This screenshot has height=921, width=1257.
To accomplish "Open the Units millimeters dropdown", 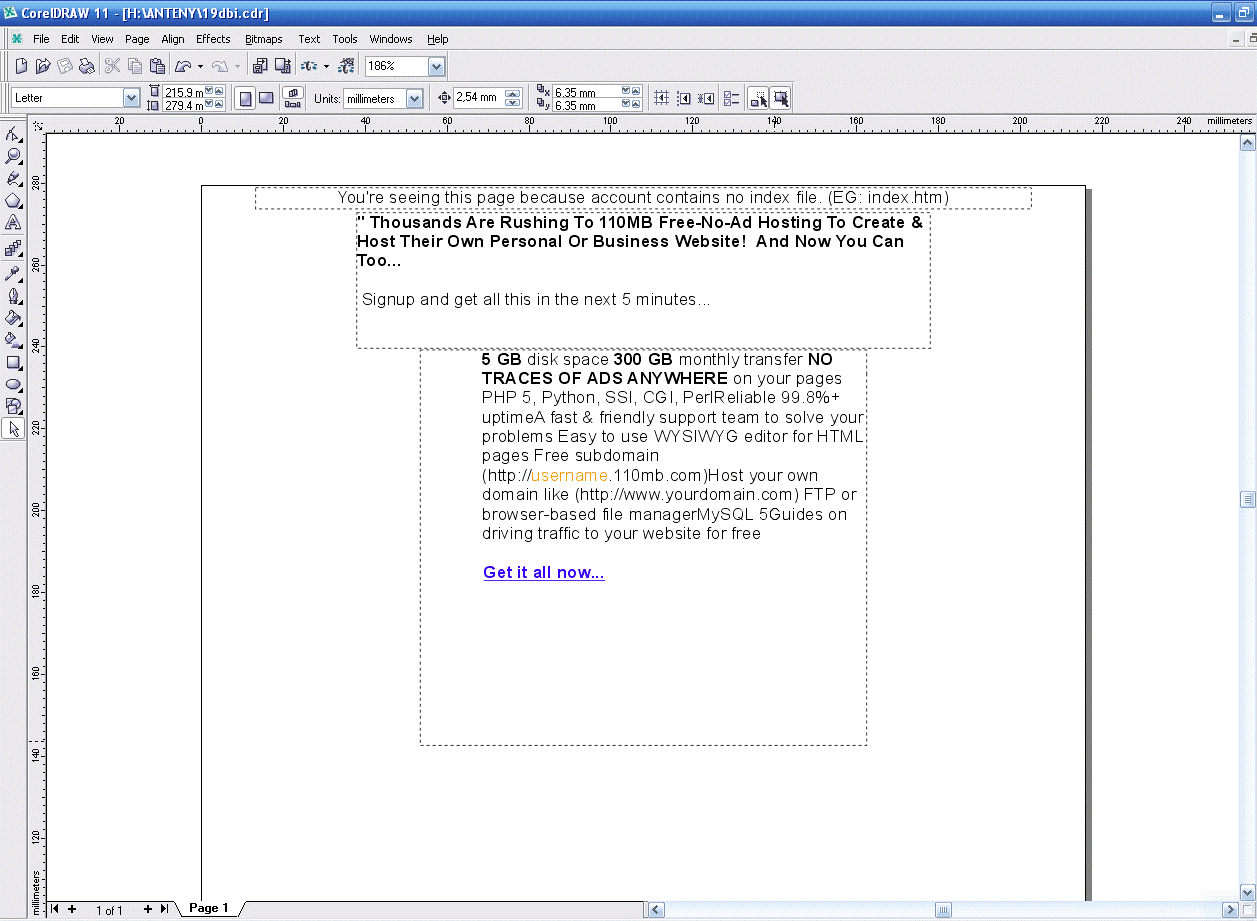I will [415, 98].
